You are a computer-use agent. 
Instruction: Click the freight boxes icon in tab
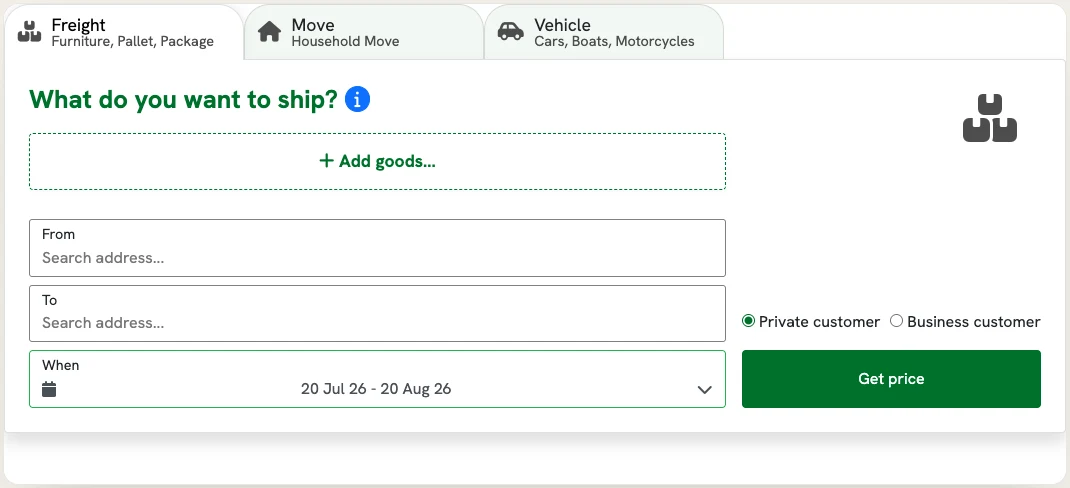(29, 31)
